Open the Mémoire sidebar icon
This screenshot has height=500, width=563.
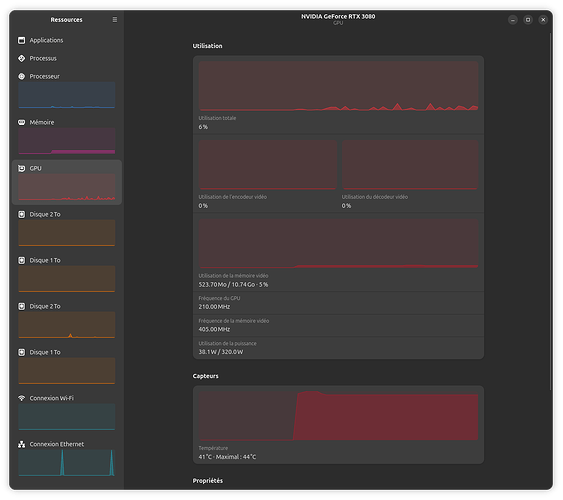point(22,122)
